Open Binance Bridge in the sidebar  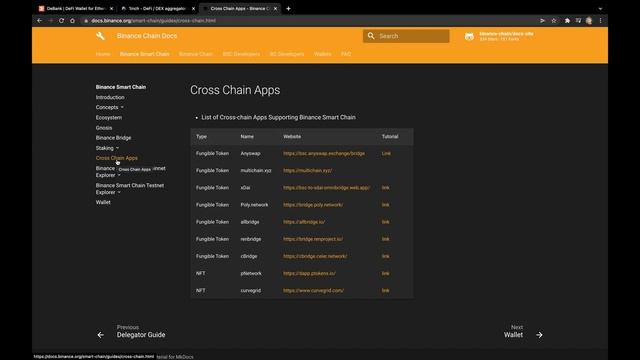pos(113,138)
